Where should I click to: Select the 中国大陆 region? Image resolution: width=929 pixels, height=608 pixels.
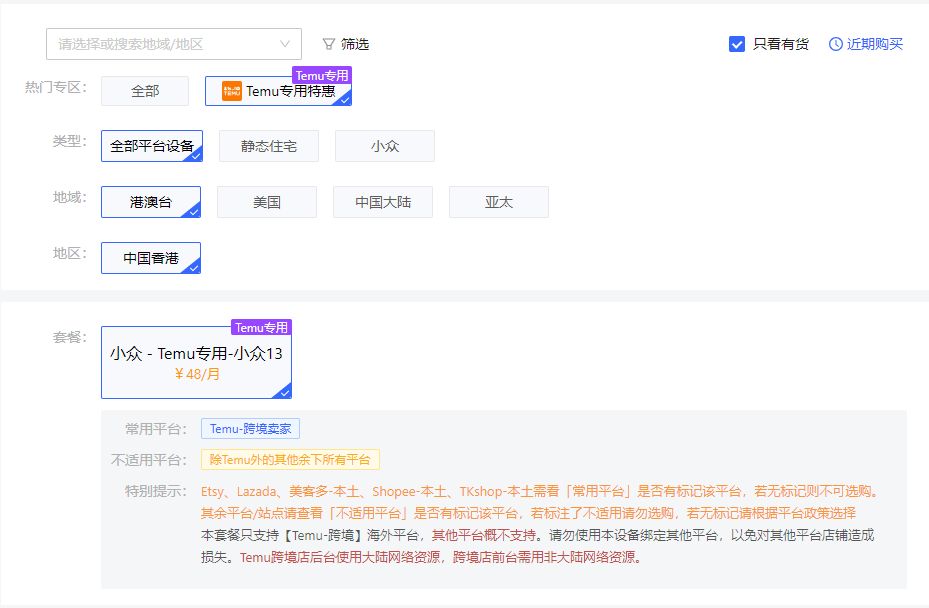(x=383, y=202)
